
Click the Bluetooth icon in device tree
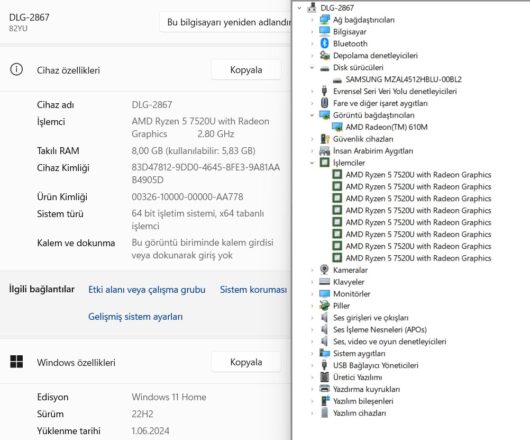click(324, 43)
